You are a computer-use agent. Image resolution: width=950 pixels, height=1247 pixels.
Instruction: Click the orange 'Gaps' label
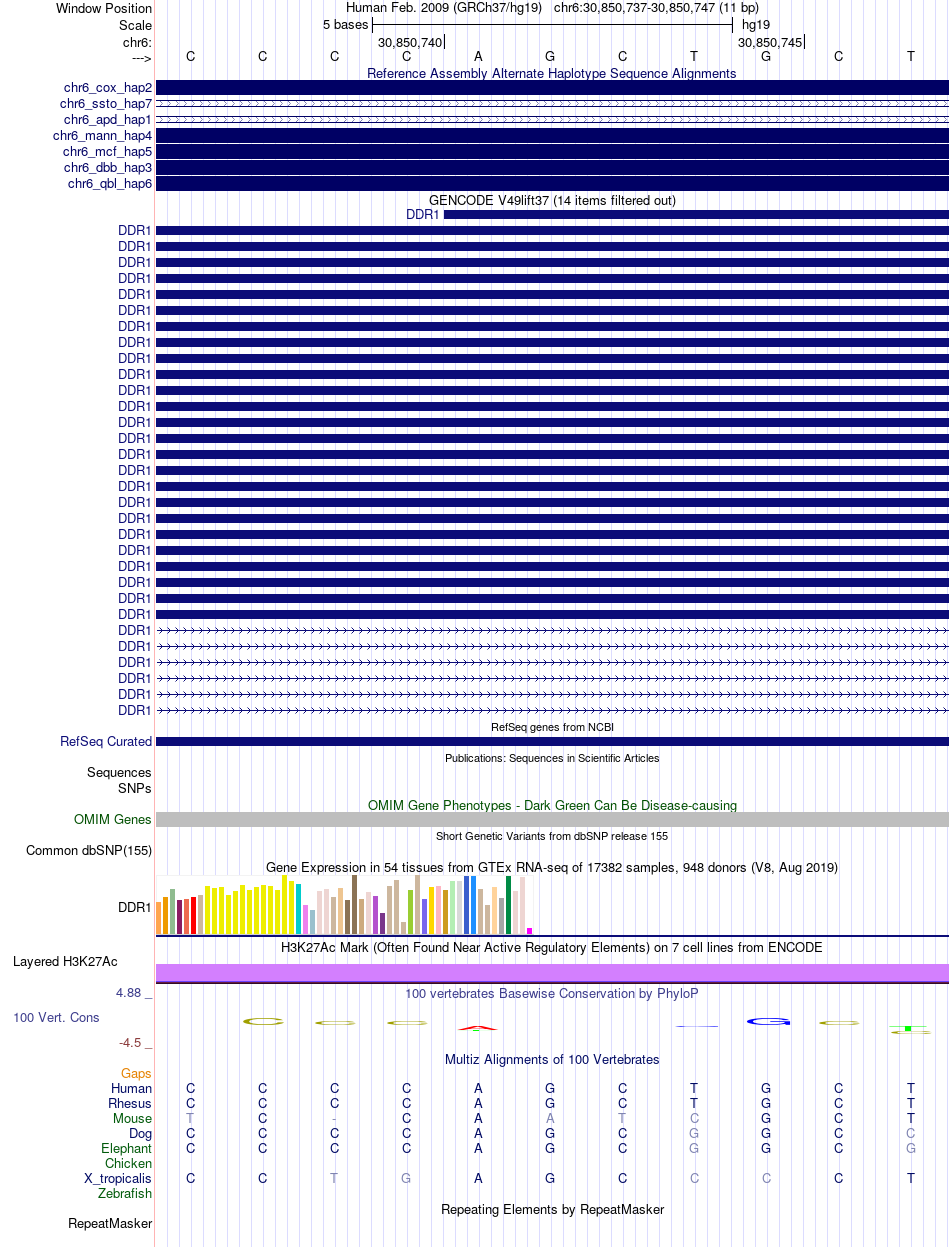pyautogui.click(x=136, y=1073)
